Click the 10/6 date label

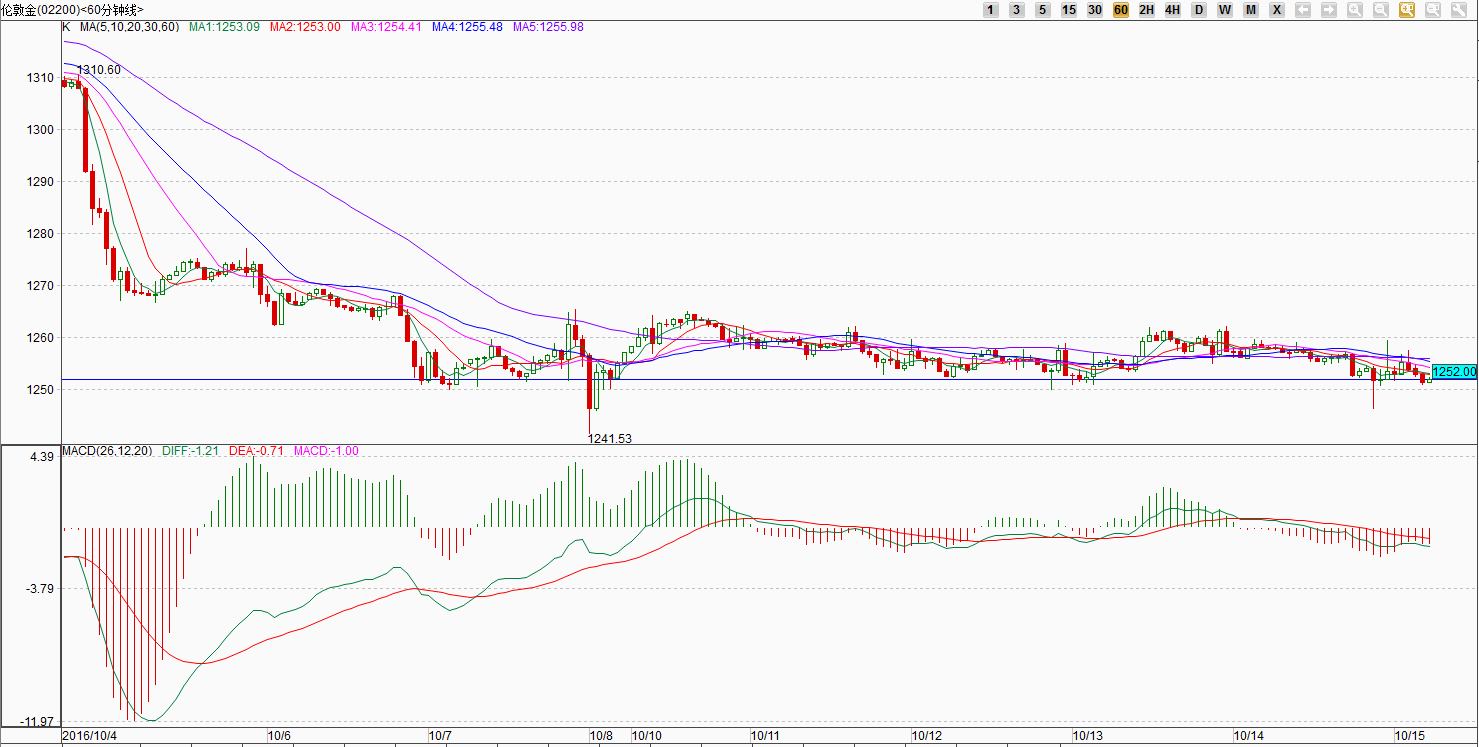click(x=279, y=736)
